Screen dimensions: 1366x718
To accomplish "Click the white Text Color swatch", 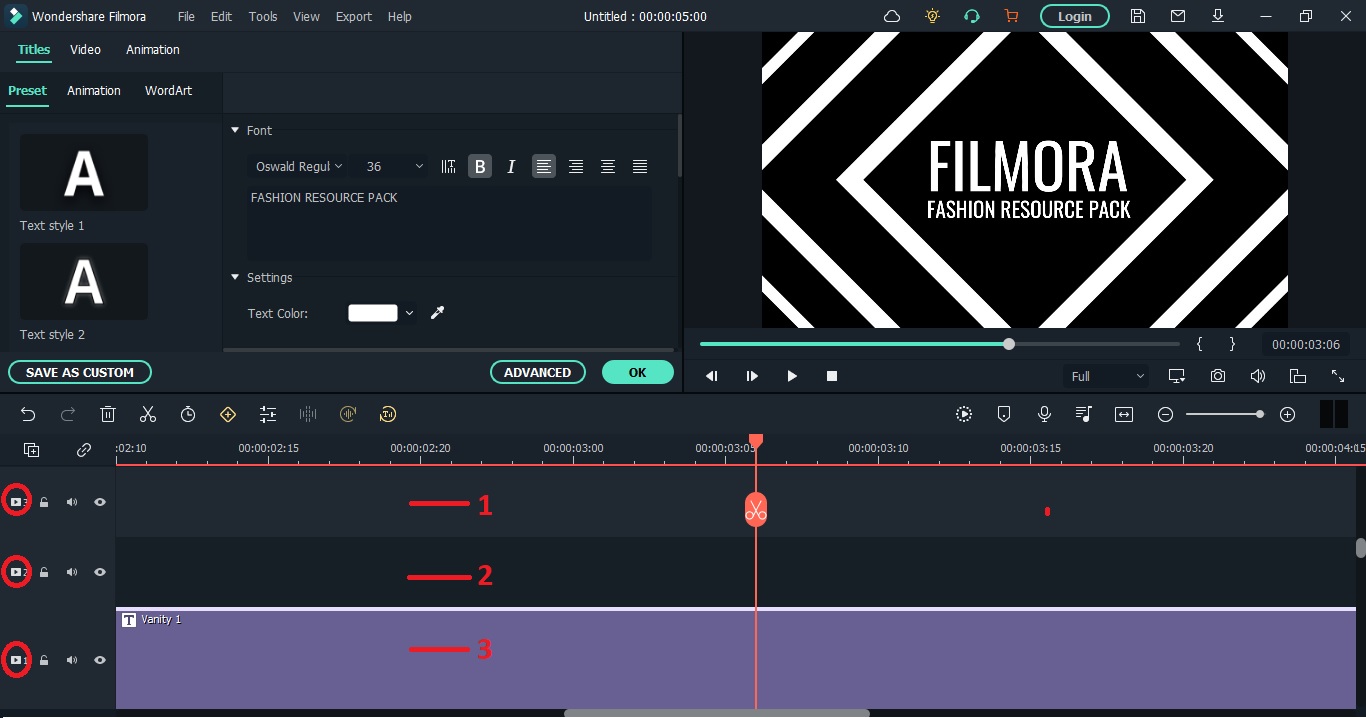I will pyautogui.click(x=373, y=313).
